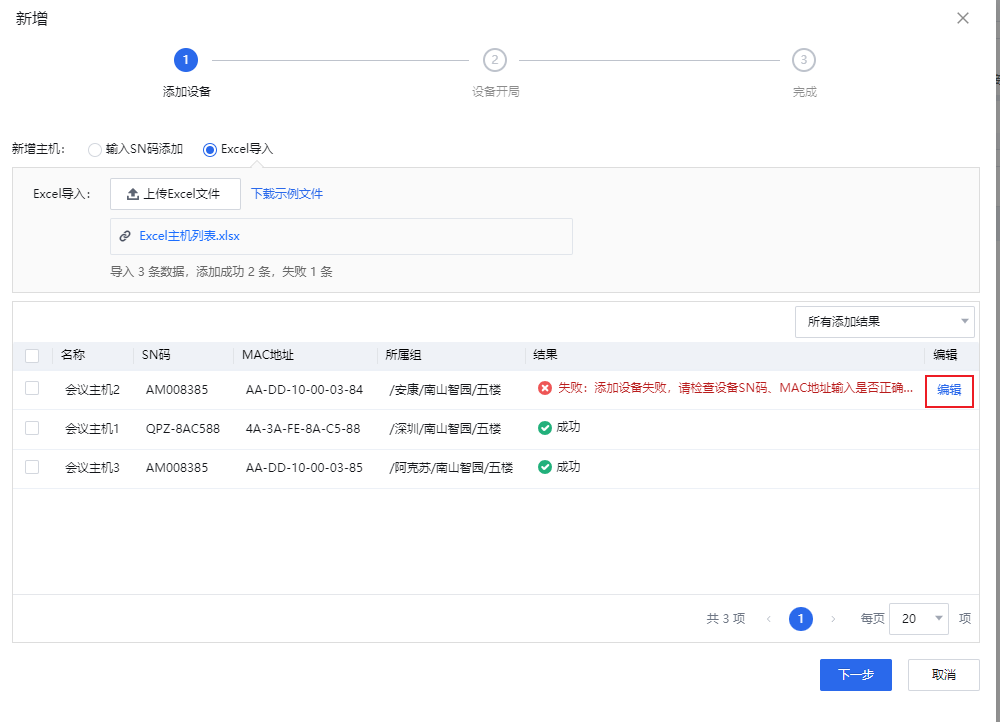This screenshot has height=722, width=1000.
Task: Click the 下一步 button
Action: coord(855,675)
